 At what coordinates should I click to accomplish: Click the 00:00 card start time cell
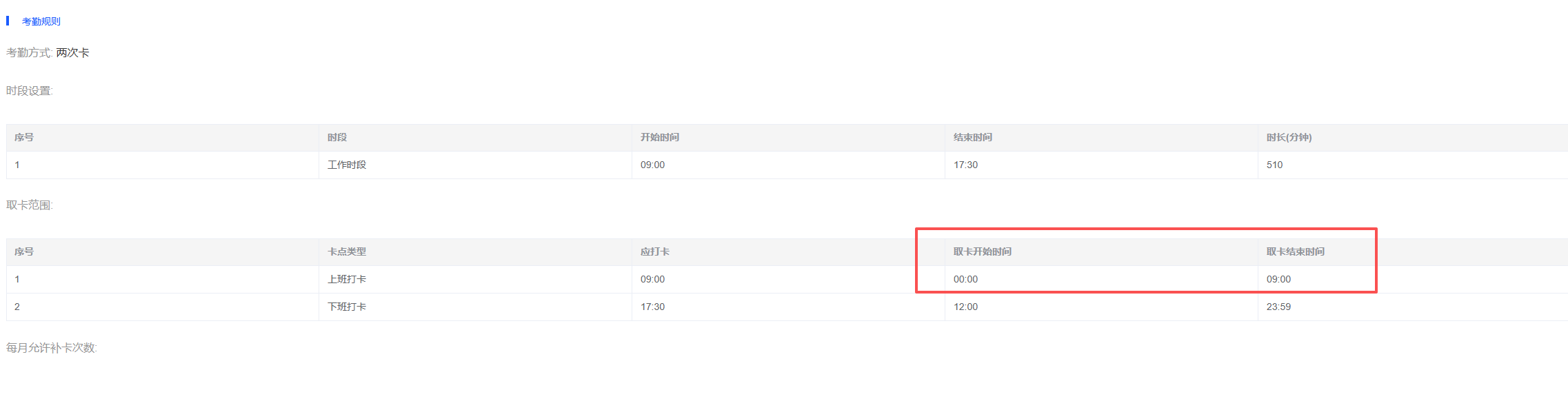coord(965,280)
